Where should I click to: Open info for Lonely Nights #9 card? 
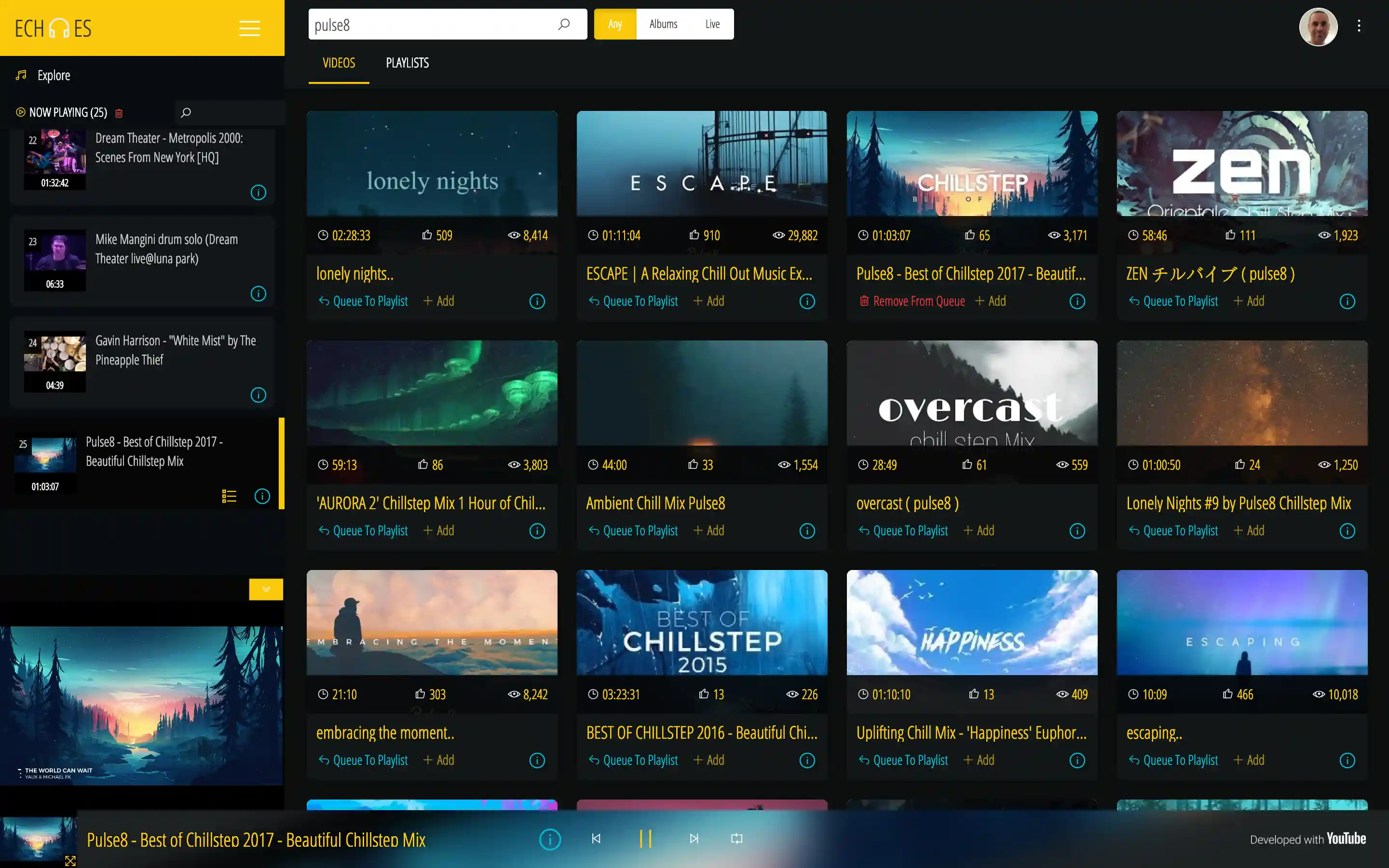(x=1347, y=531)
